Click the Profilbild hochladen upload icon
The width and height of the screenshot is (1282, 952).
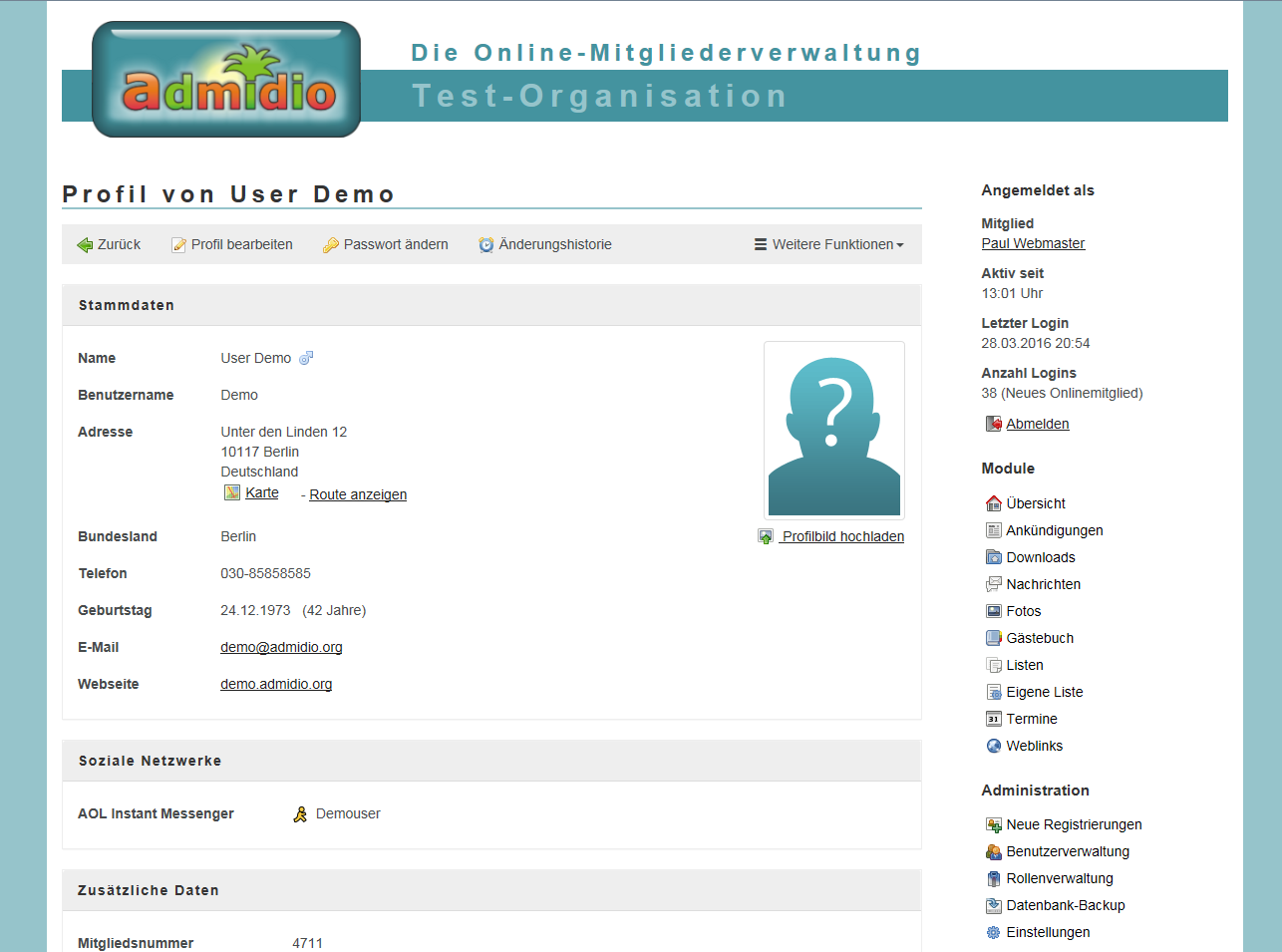(766, 536)
